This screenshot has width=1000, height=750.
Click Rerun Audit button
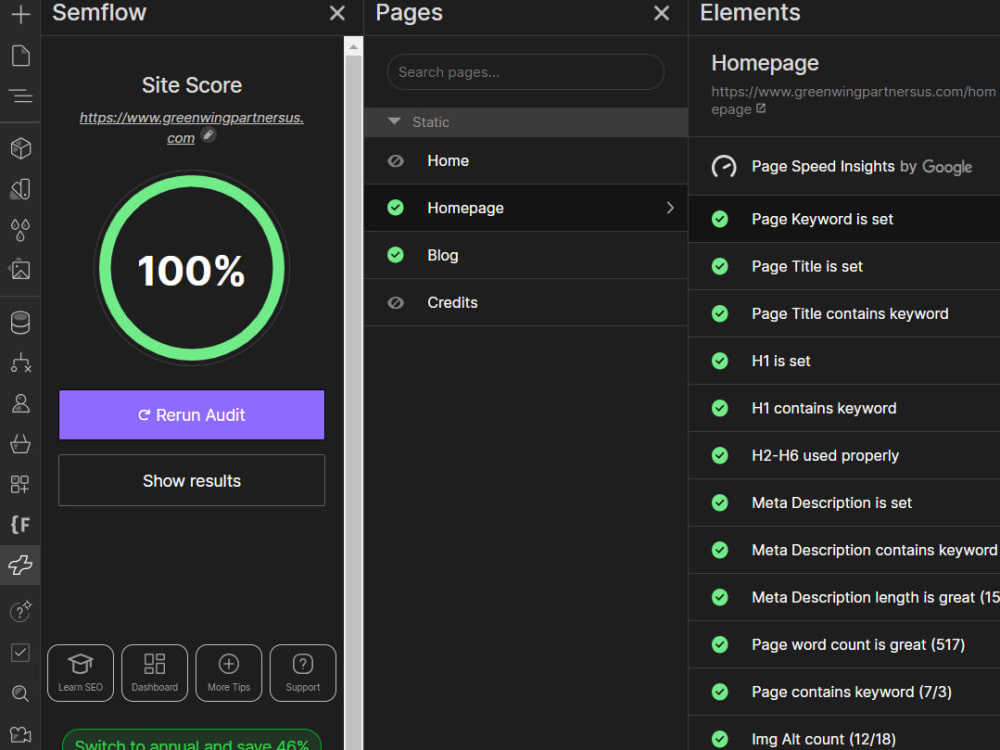click(191, 415)
